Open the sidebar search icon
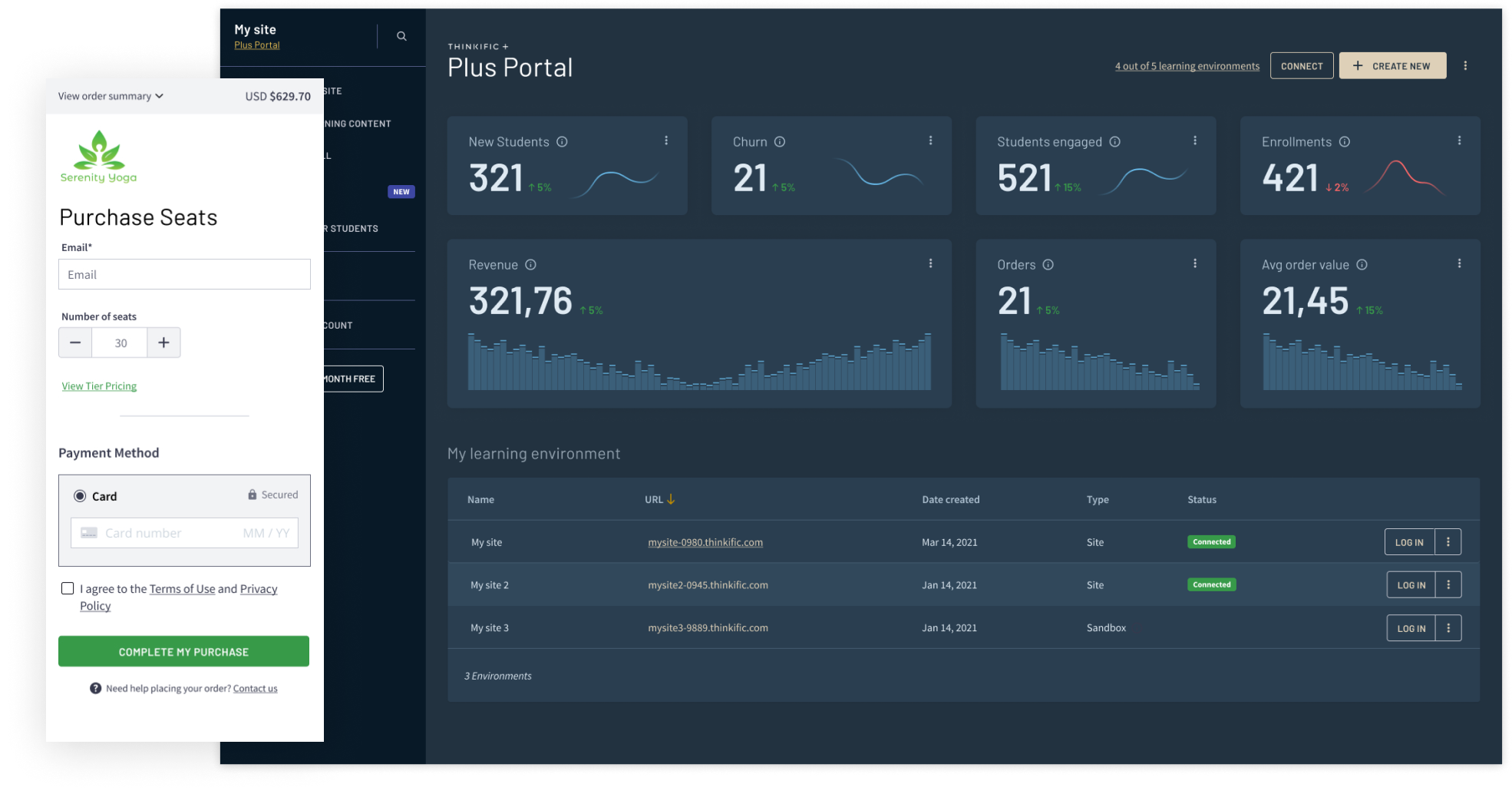This screenshot has height=794, width=1512. [x=401, y=36]
